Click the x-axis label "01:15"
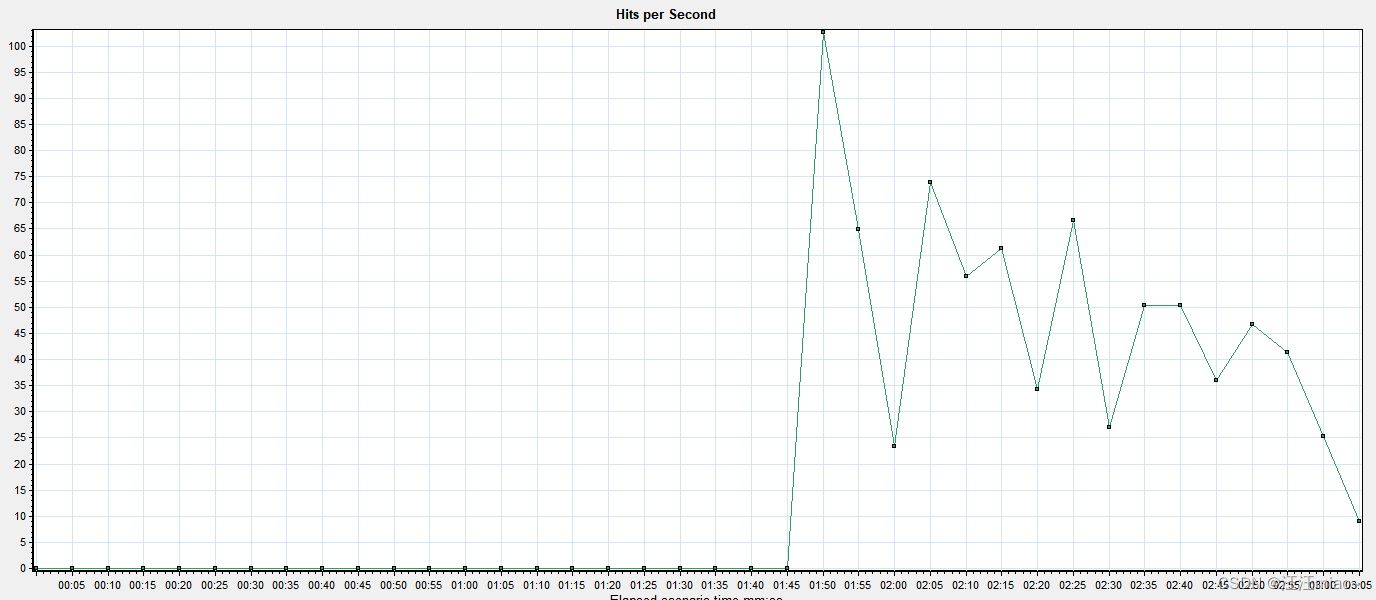Viewport: 1376px width, 600px height. click(572, 585)
